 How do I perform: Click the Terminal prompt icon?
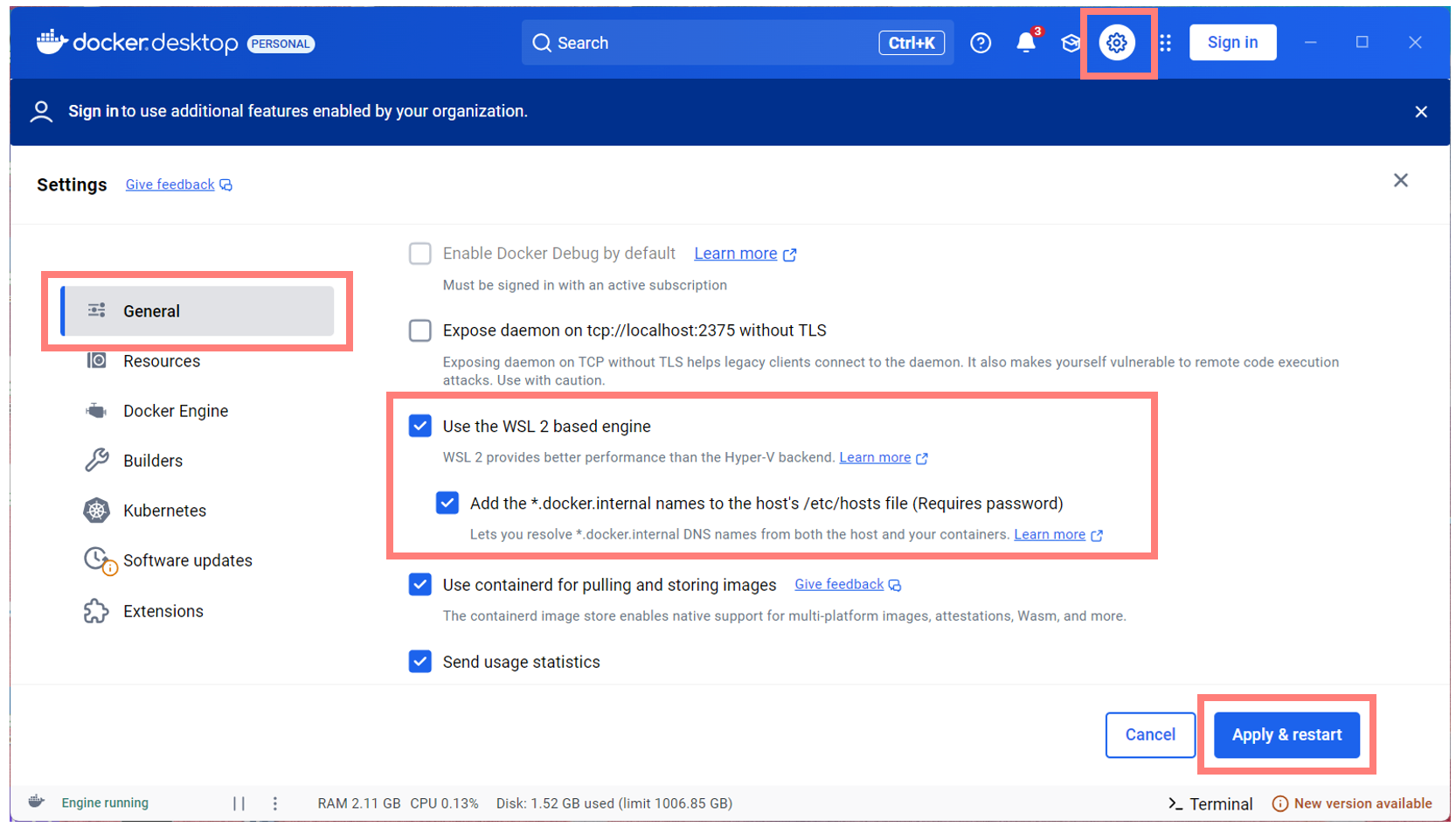[x=1175, y=803]
